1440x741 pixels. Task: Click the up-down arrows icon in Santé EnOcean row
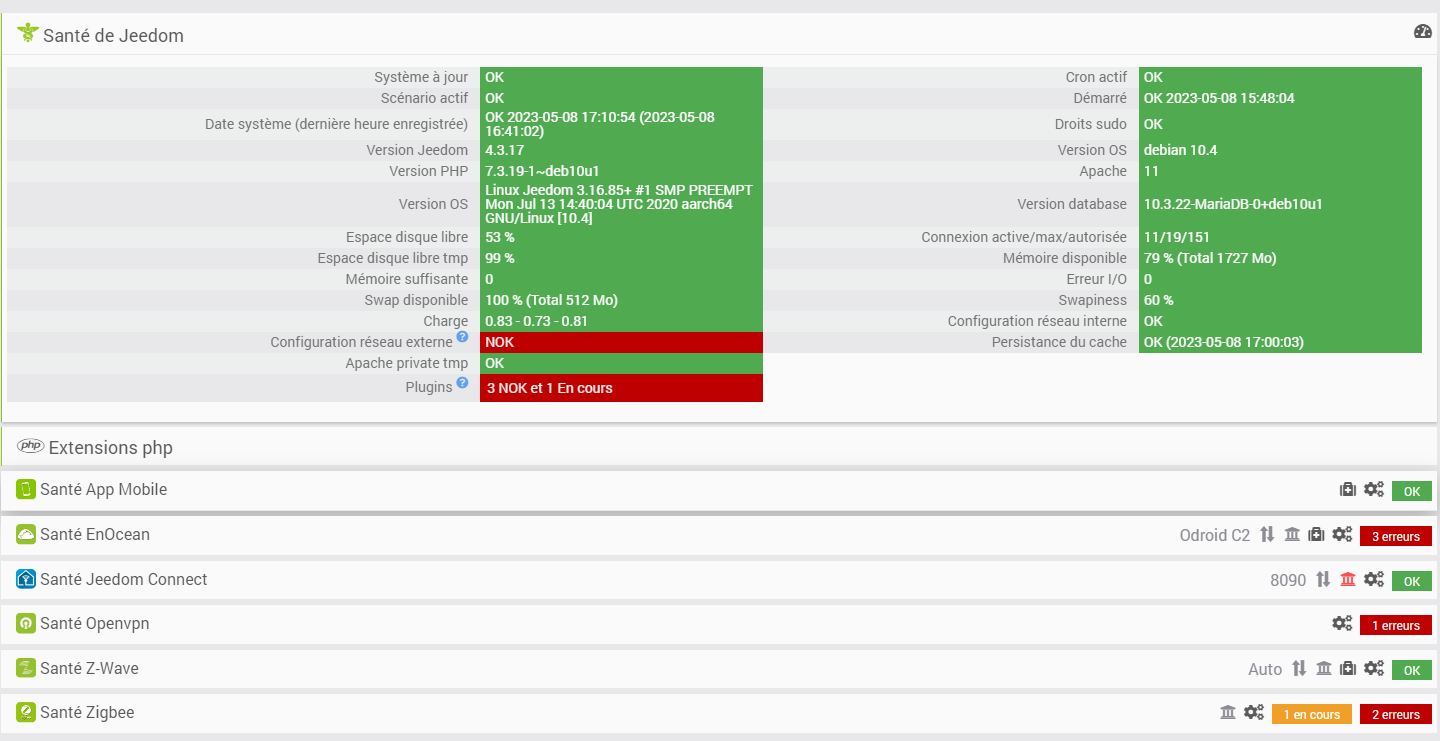click(1267, 535)
